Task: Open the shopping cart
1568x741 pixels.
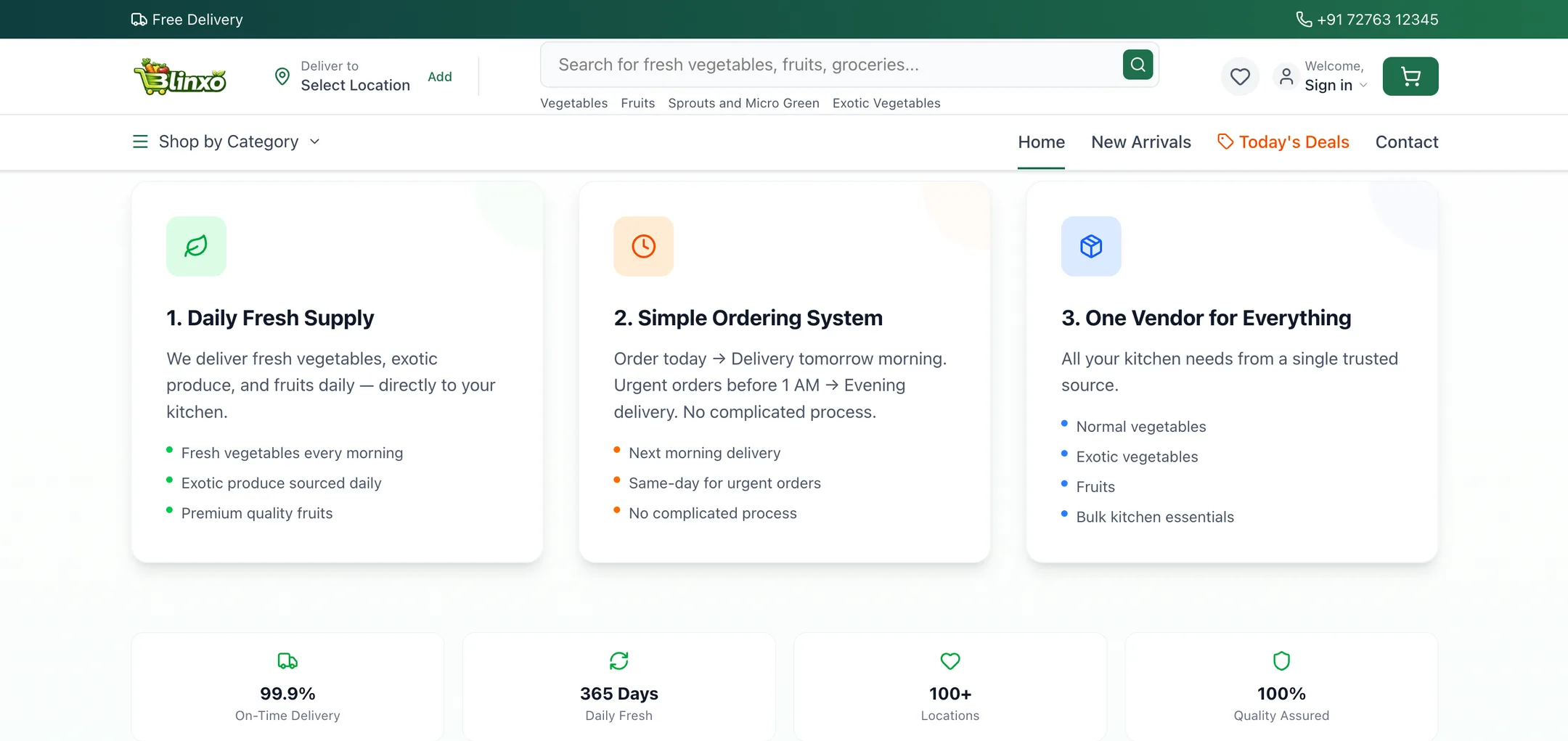Action: 1410,76
